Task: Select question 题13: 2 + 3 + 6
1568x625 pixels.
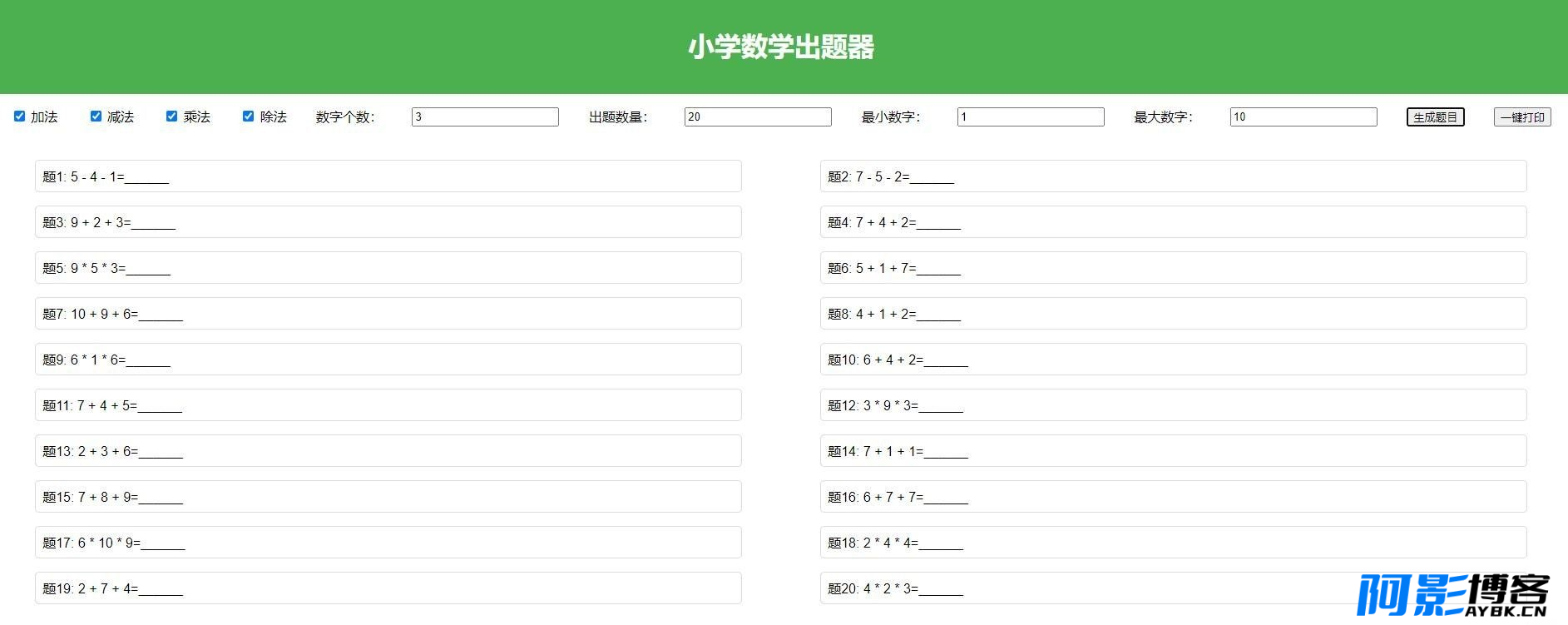Action: 388,451
